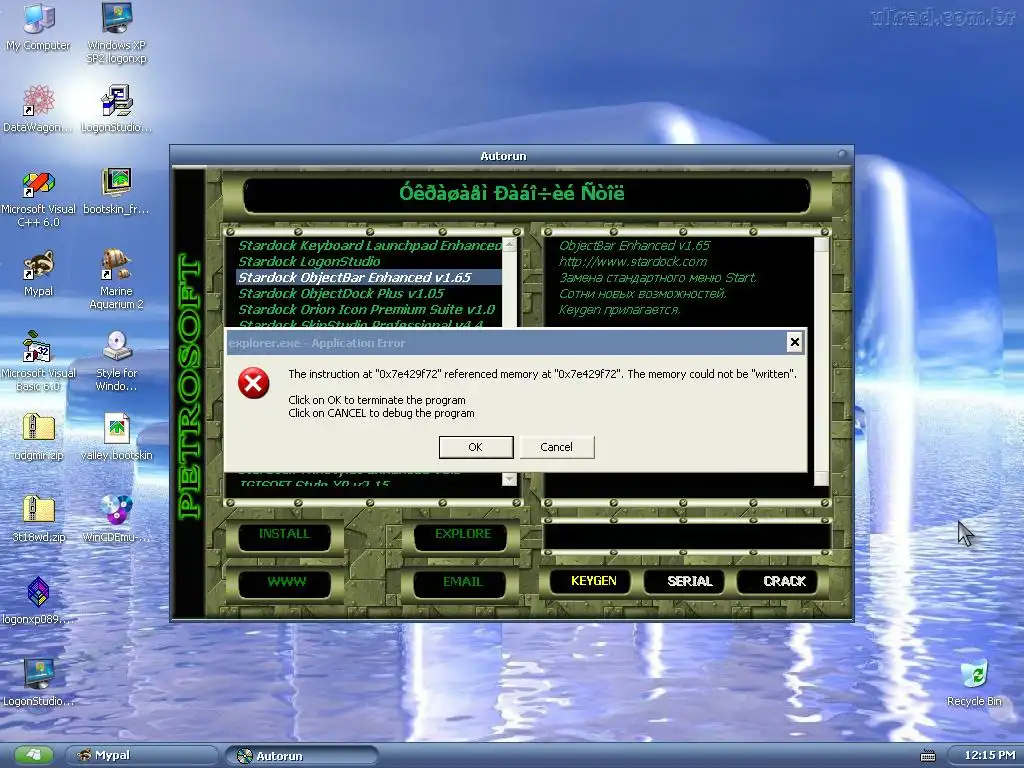Select Stardock ObjectBar Enhanced v1.65 entry
The image size is (1024, 768).
pos(369,278)
